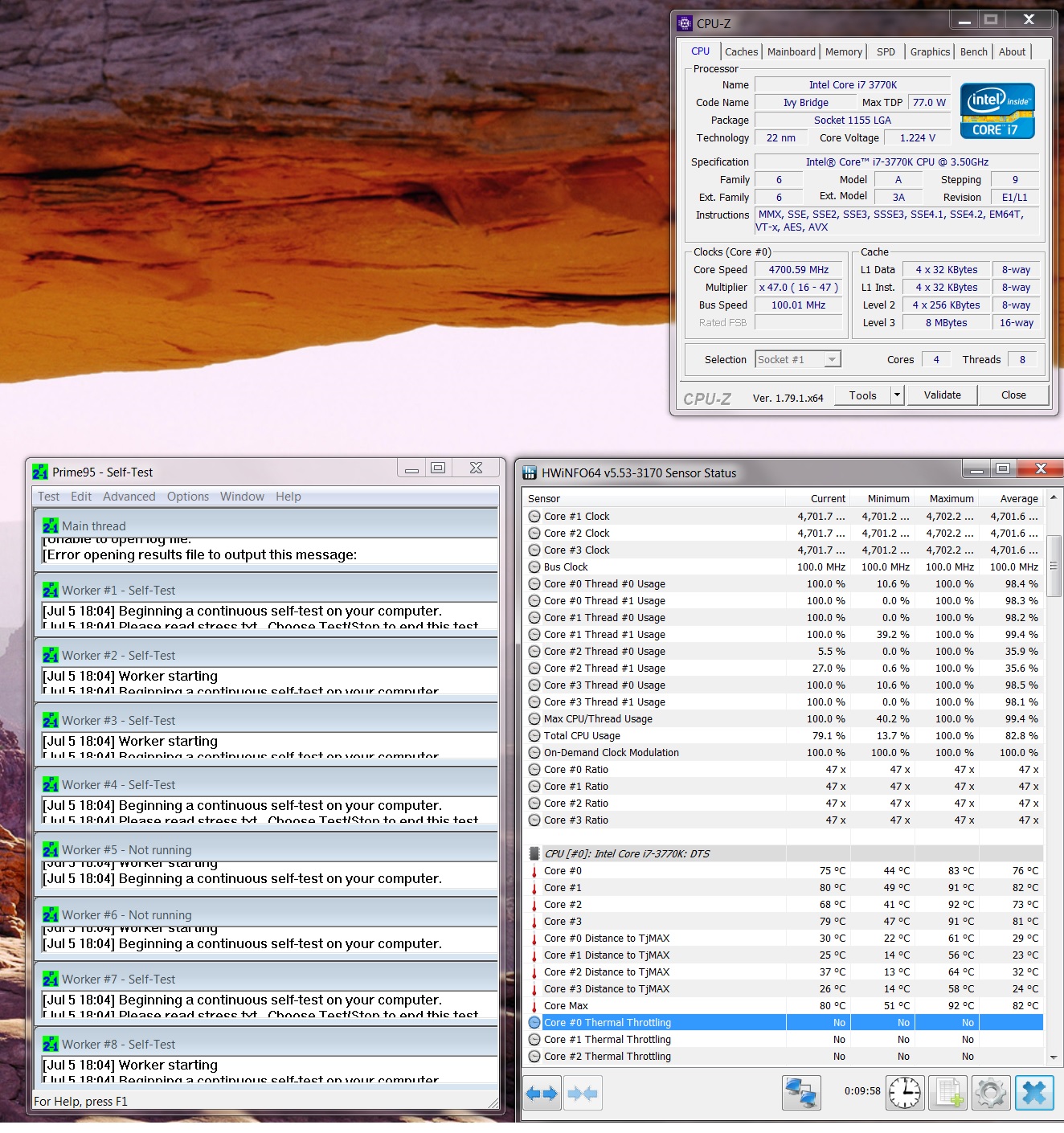Click the HWiNFO sensor list scroll down arrow
The height and width of the screenshot is (1133, 1064).
(1053, 1057)
